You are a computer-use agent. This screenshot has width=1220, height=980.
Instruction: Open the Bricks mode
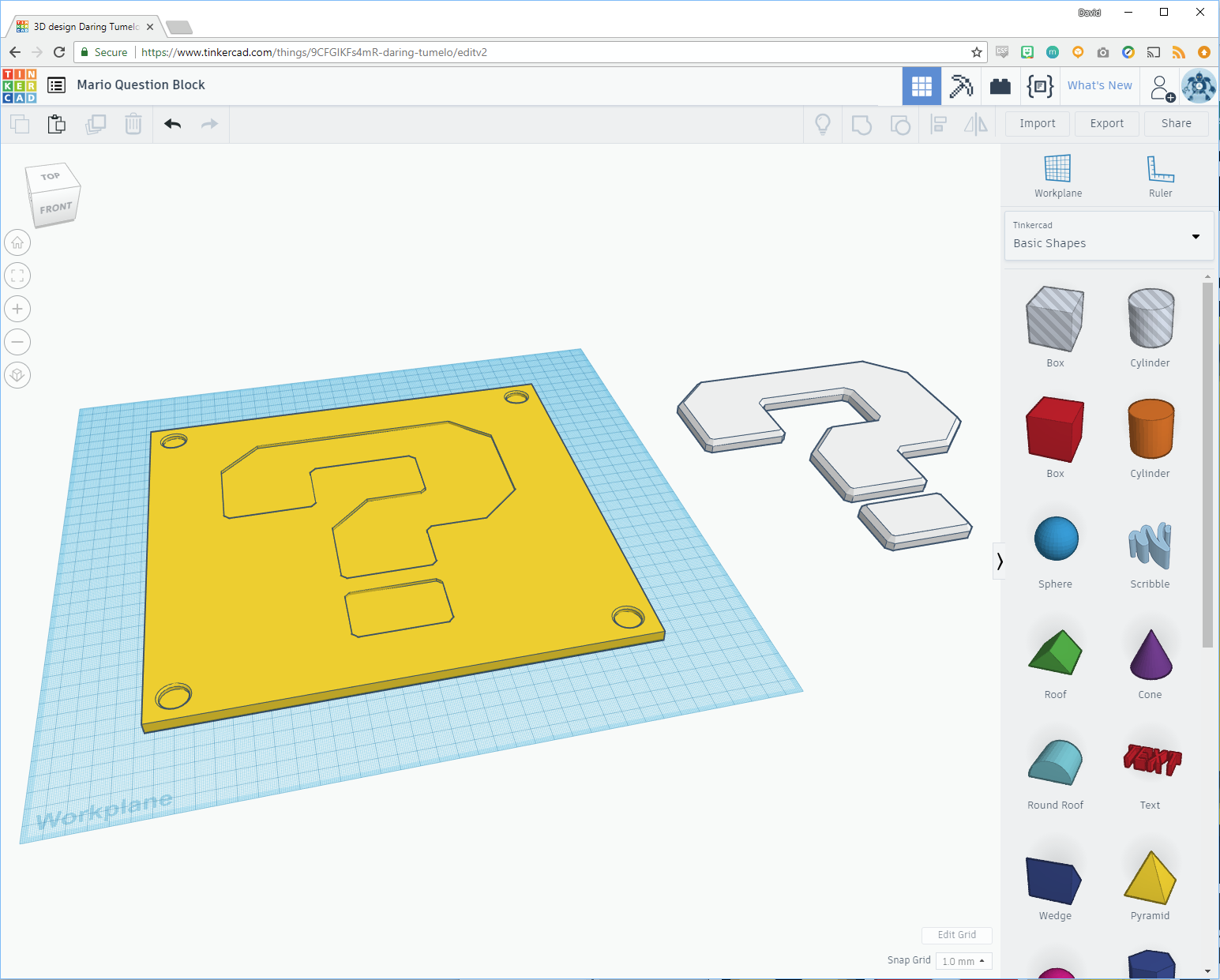click(x=1000, y=86)
